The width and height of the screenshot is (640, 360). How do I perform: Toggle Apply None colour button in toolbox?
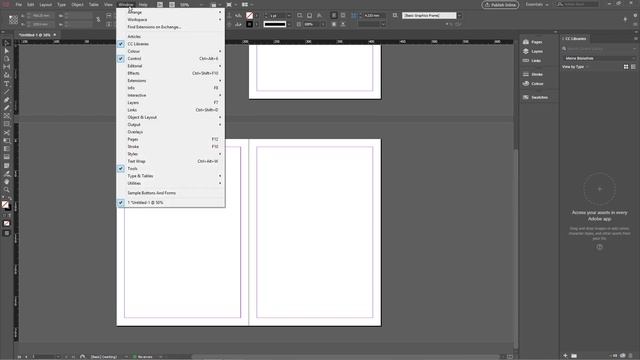coord(7,223)
